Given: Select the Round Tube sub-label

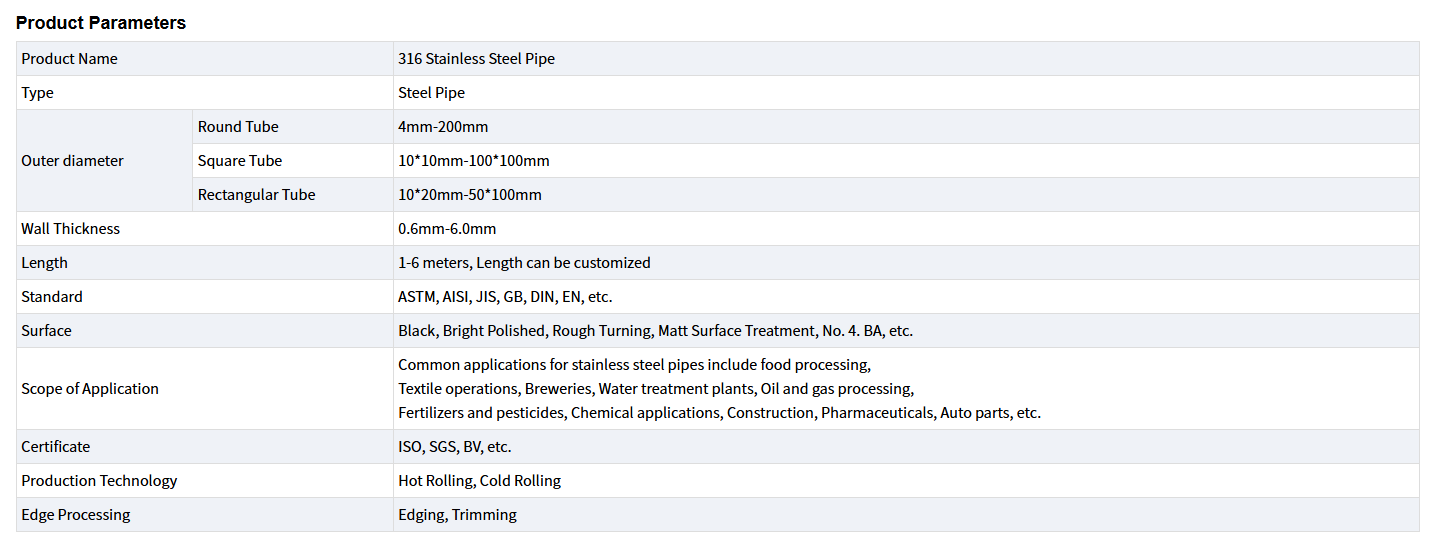Looking at the screenshot, I should pos(238,127).
